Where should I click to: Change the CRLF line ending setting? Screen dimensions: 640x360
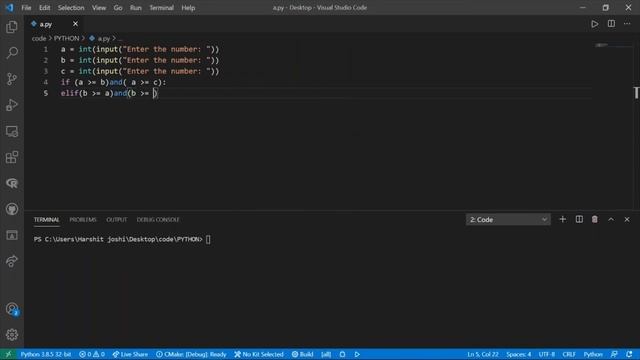569,354
